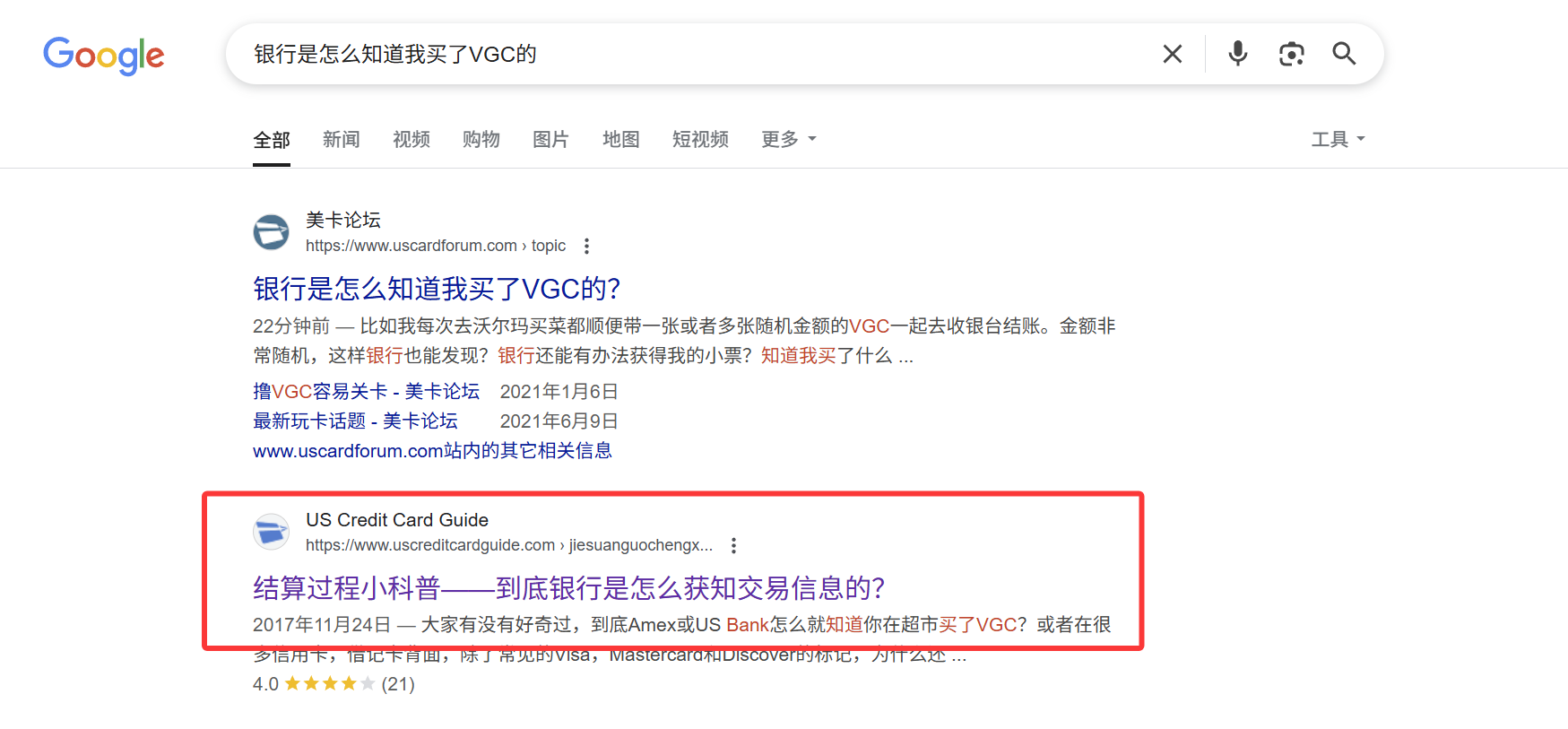Open www.uscardforum.com站内的其它相关信息 link
Viewport: 1568px width, 729px height.
pos(432,451)
